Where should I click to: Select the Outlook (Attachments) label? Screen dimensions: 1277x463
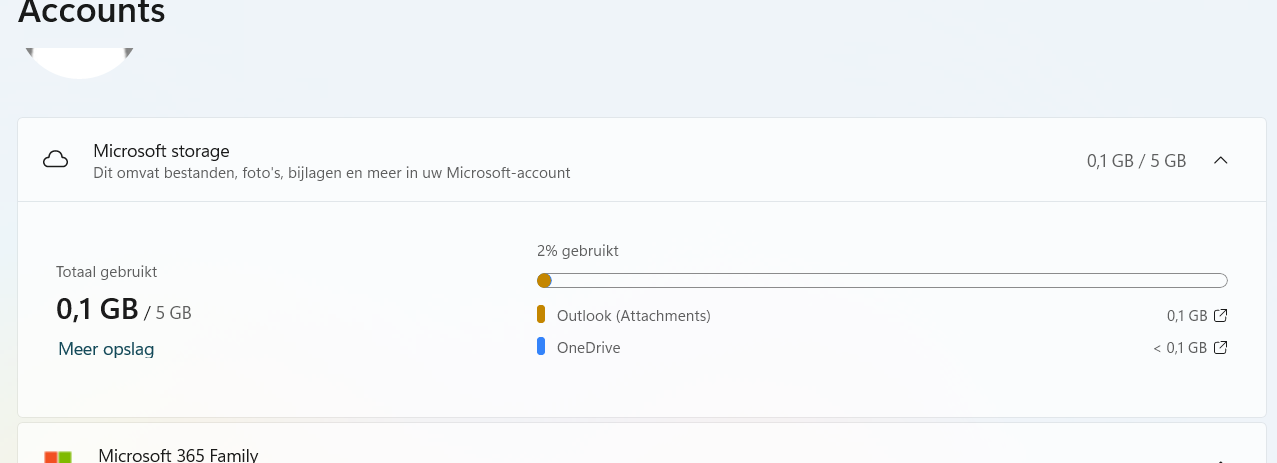pos(633,316)
